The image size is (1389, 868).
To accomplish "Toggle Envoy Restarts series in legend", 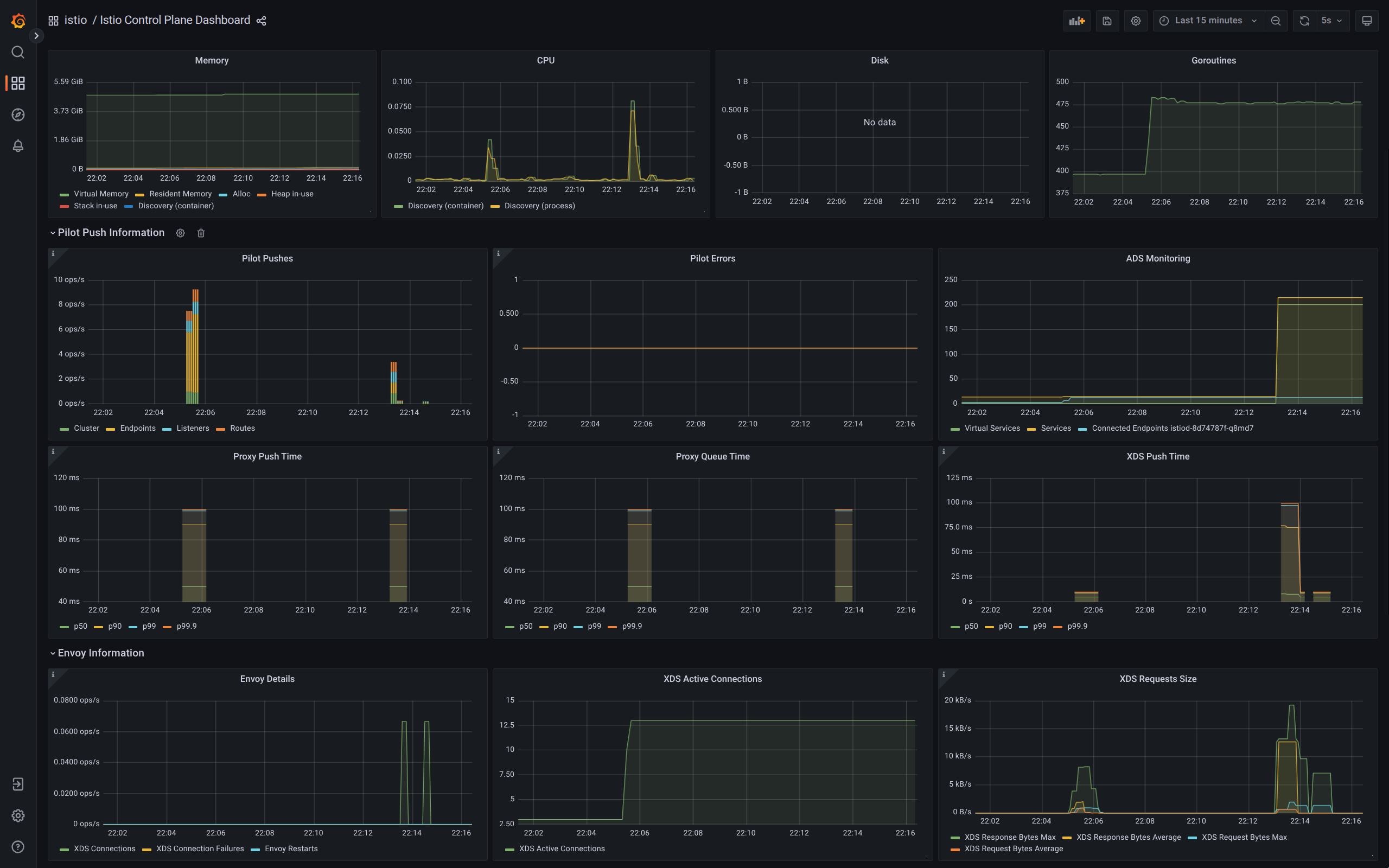I will point(291,848).
